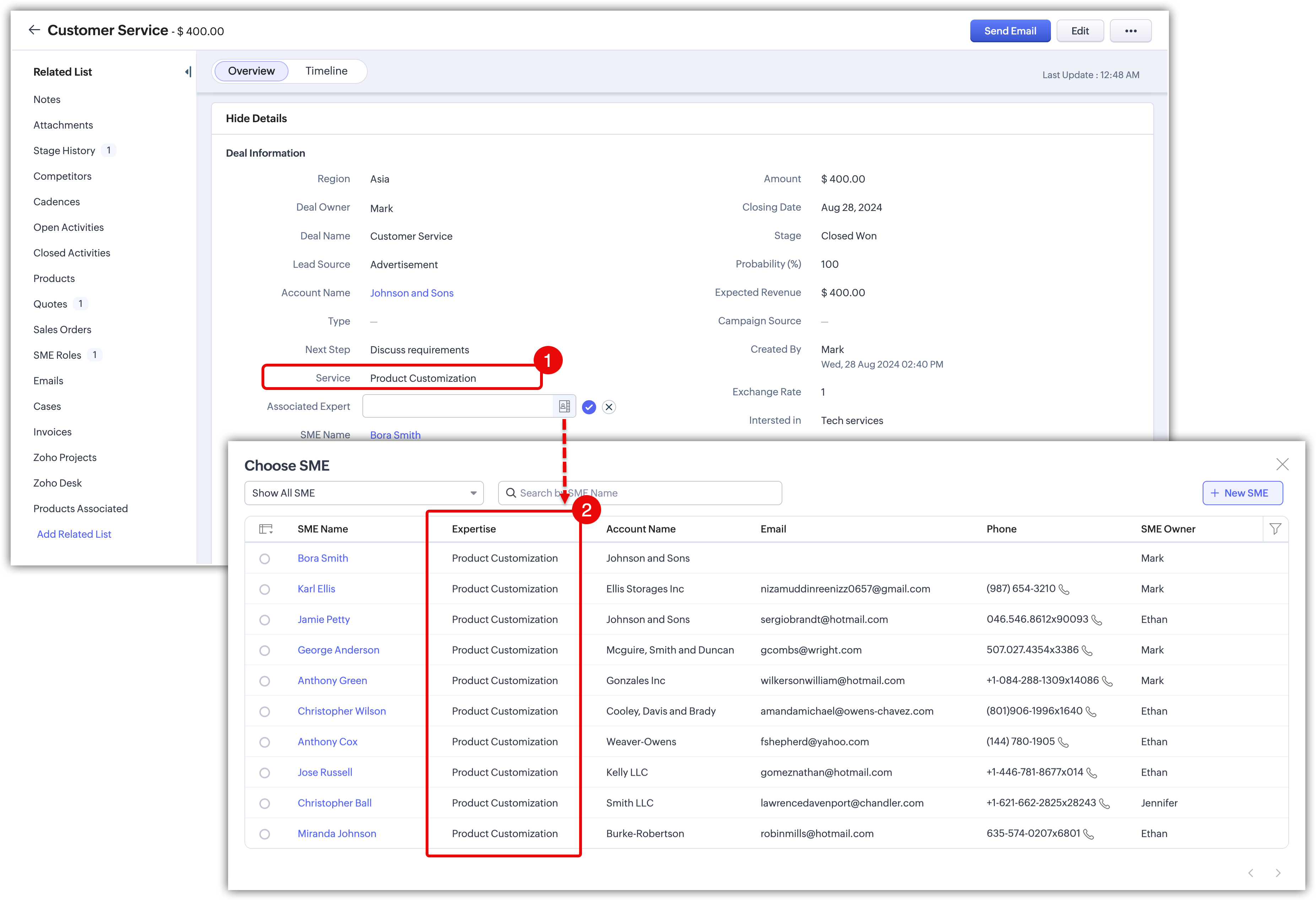Expand the Show All SME dropdown

(x=363, y=493)
